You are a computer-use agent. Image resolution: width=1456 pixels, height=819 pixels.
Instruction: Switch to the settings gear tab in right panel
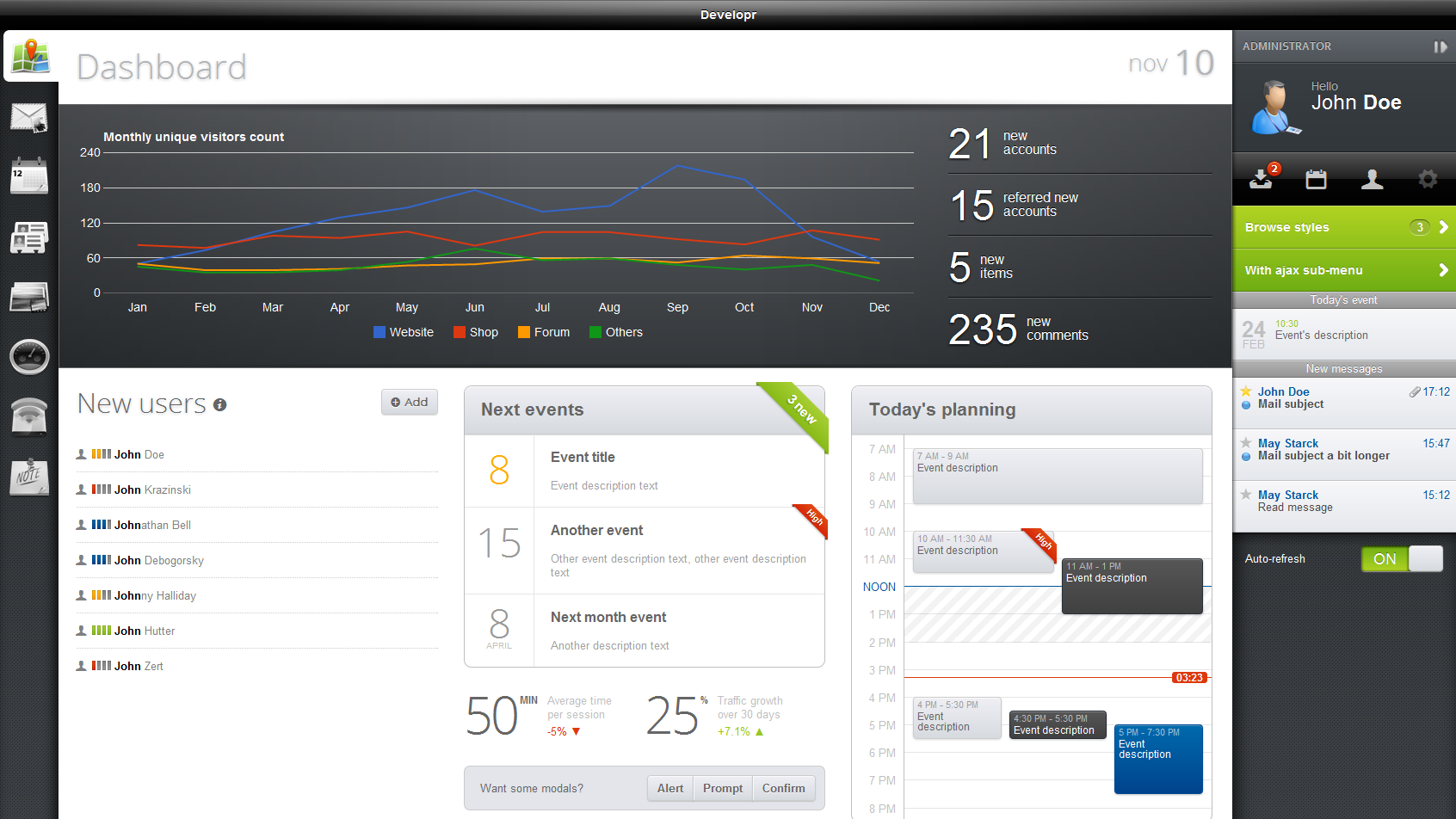point(1428,179)
